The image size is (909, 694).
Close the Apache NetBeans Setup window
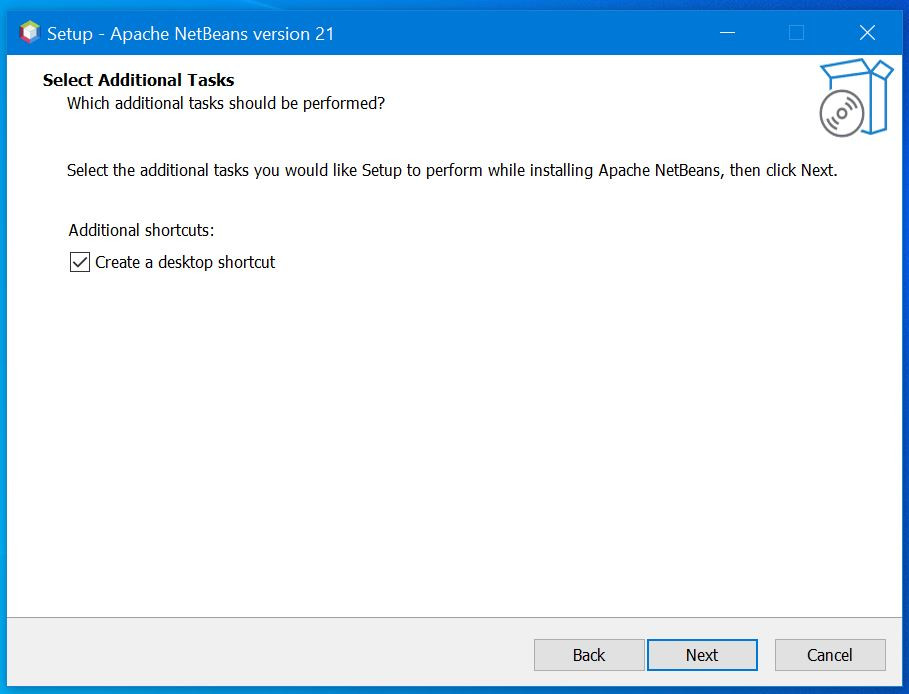click(867, 33)
